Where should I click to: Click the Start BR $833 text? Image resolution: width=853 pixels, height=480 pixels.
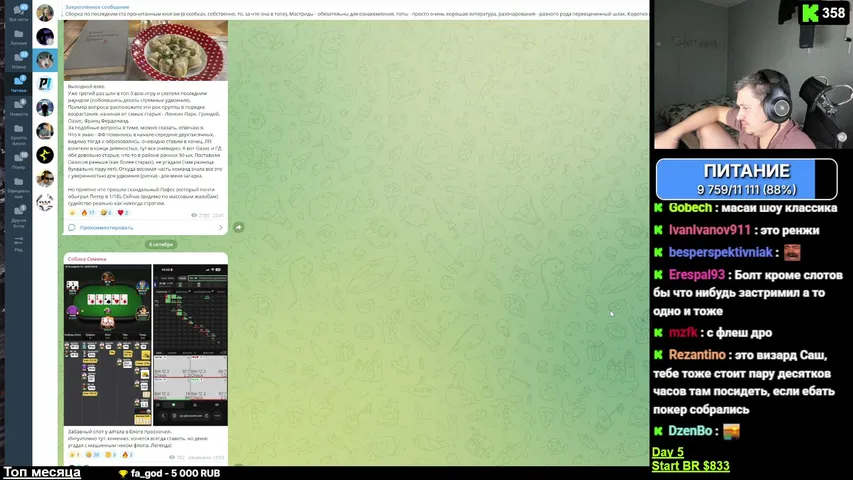click(x=690, y=466)
